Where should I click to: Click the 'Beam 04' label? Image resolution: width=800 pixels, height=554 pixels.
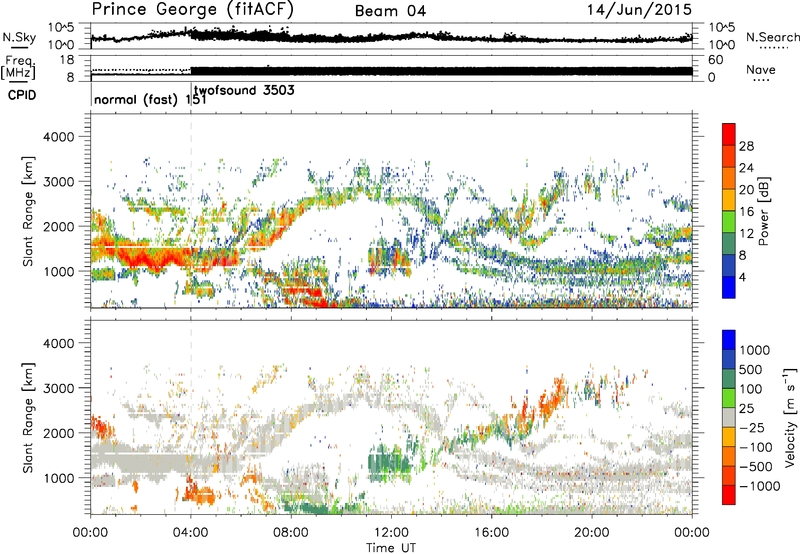[x=390, y=11]
